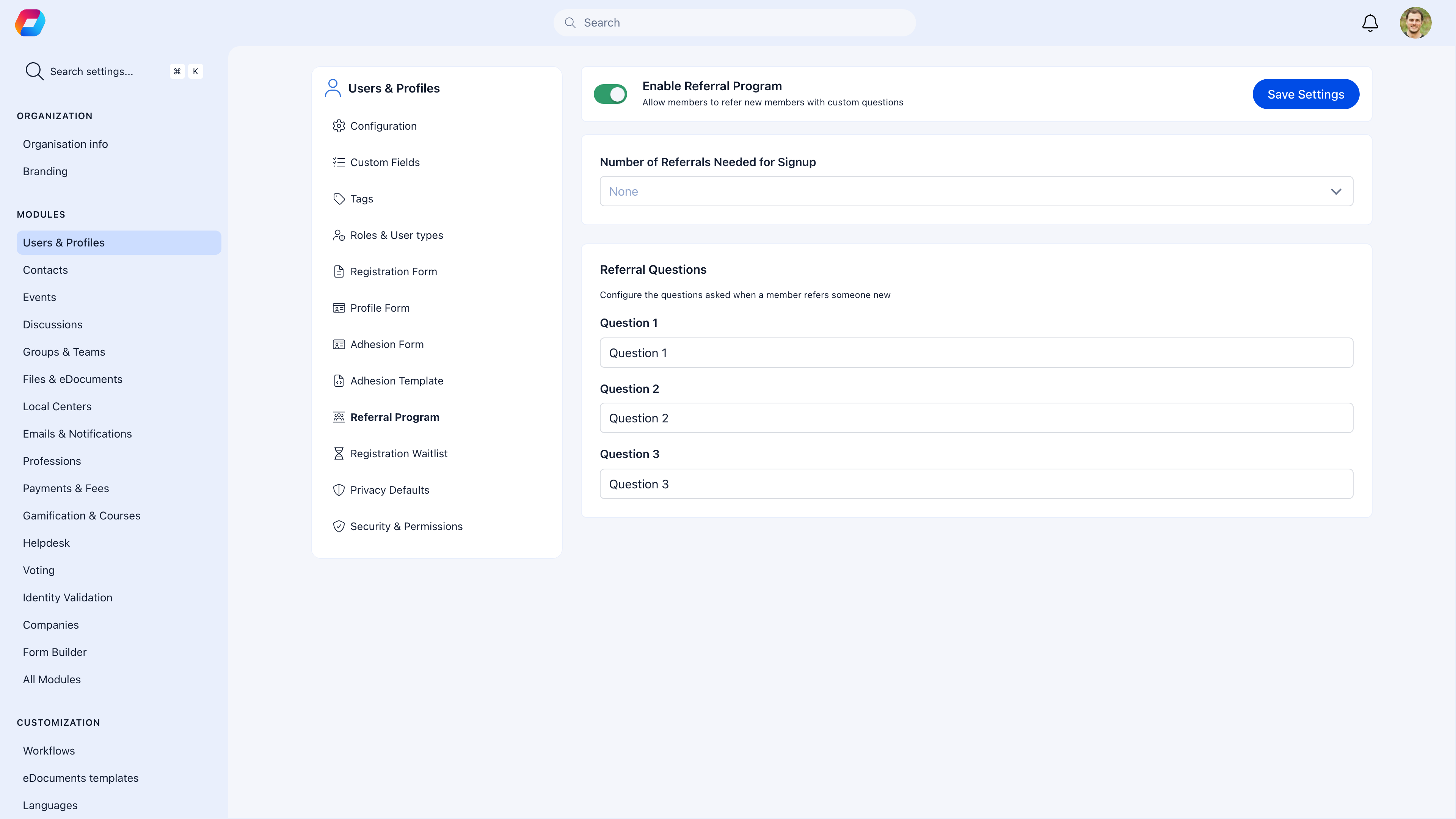Open Configuration via its gear icon

pyautogui.click(x=339, y=126)
